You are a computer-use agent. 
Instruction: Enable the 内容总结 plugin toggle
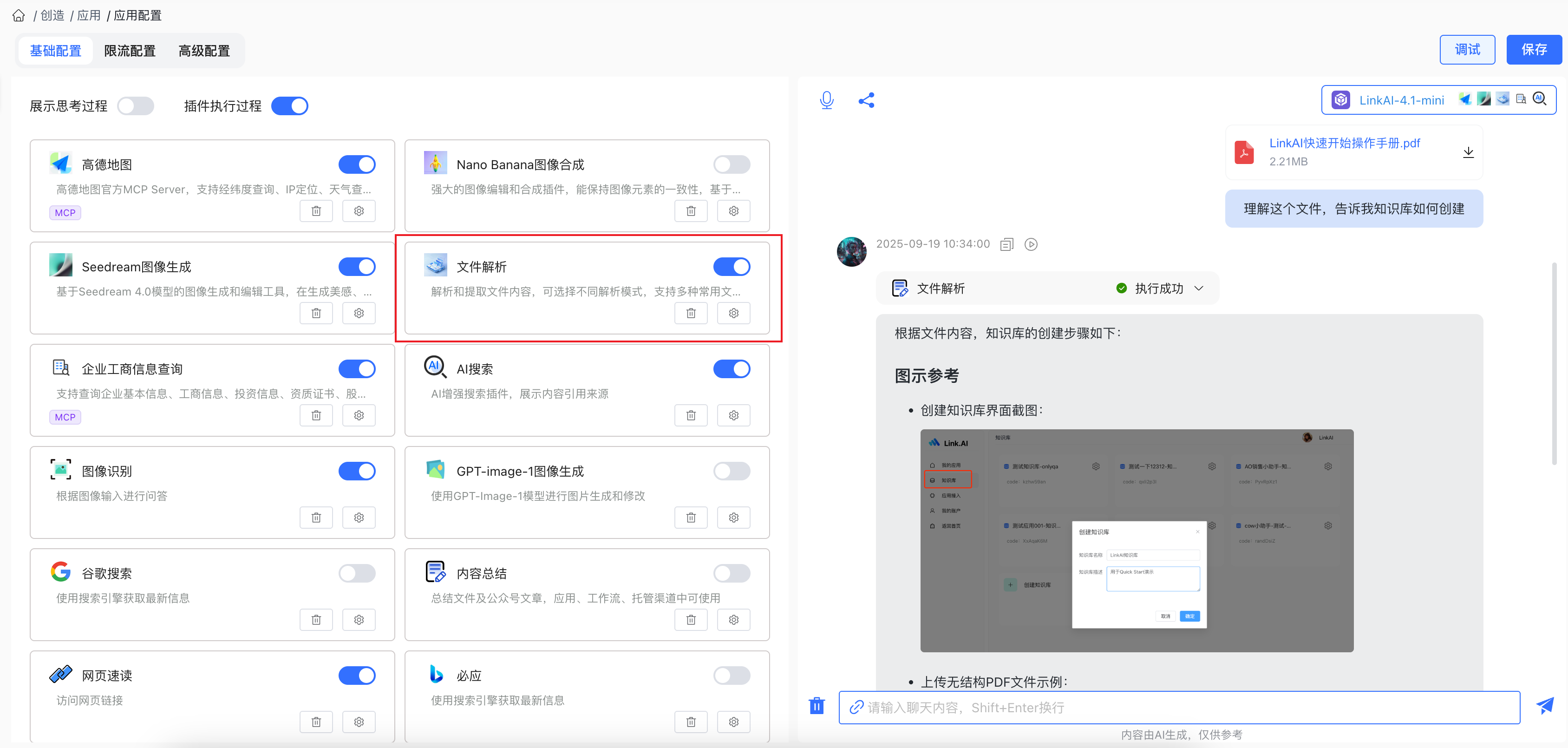click(732, 574)
